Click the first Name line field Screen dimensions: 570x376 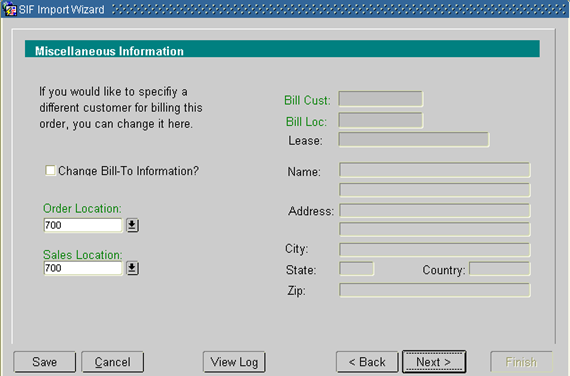pyautogui.click(x=435, y=170)
